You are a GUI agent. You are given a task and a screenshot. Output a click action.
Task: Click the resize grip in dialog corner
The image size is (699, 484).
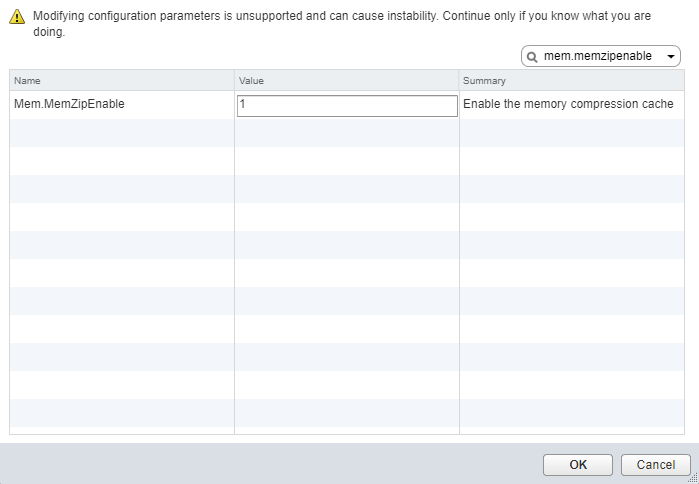tap(693, 478)
